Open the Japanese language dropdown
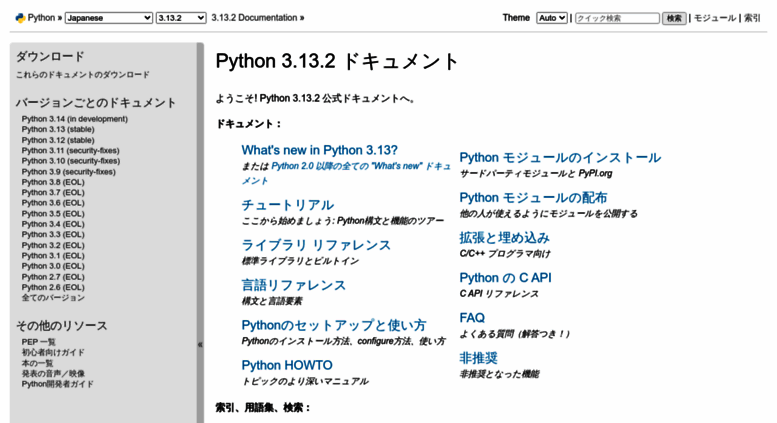 point(109,18)
